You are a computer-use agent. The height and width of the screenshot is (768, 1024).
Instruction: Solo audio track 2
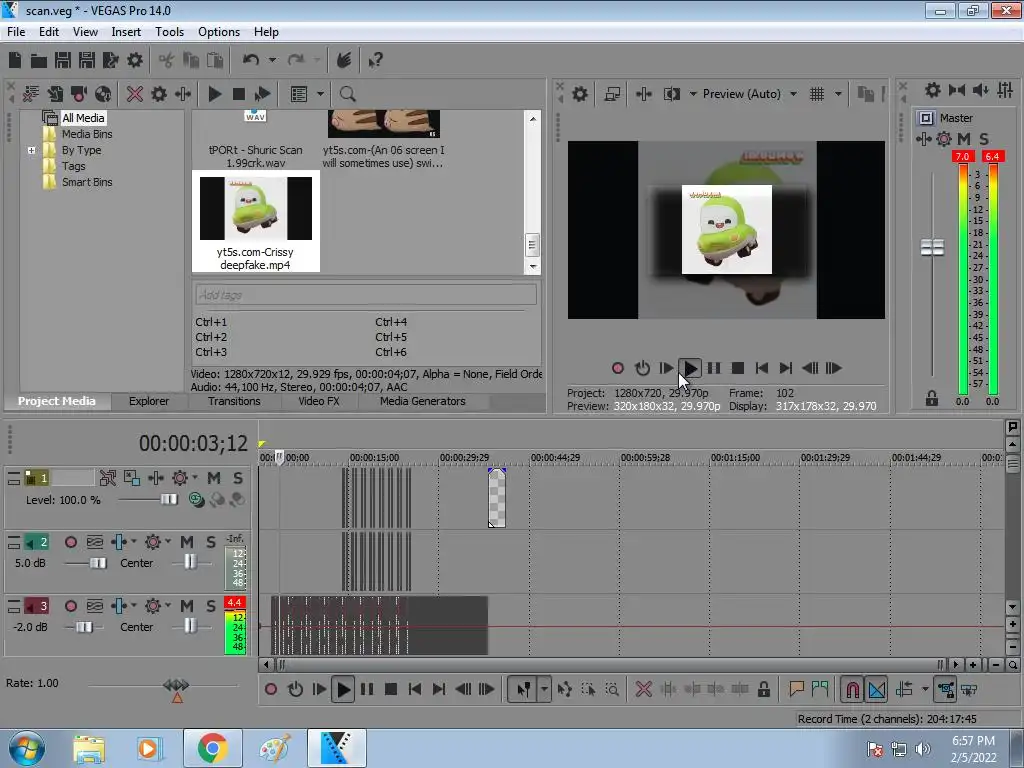point(211,542)
